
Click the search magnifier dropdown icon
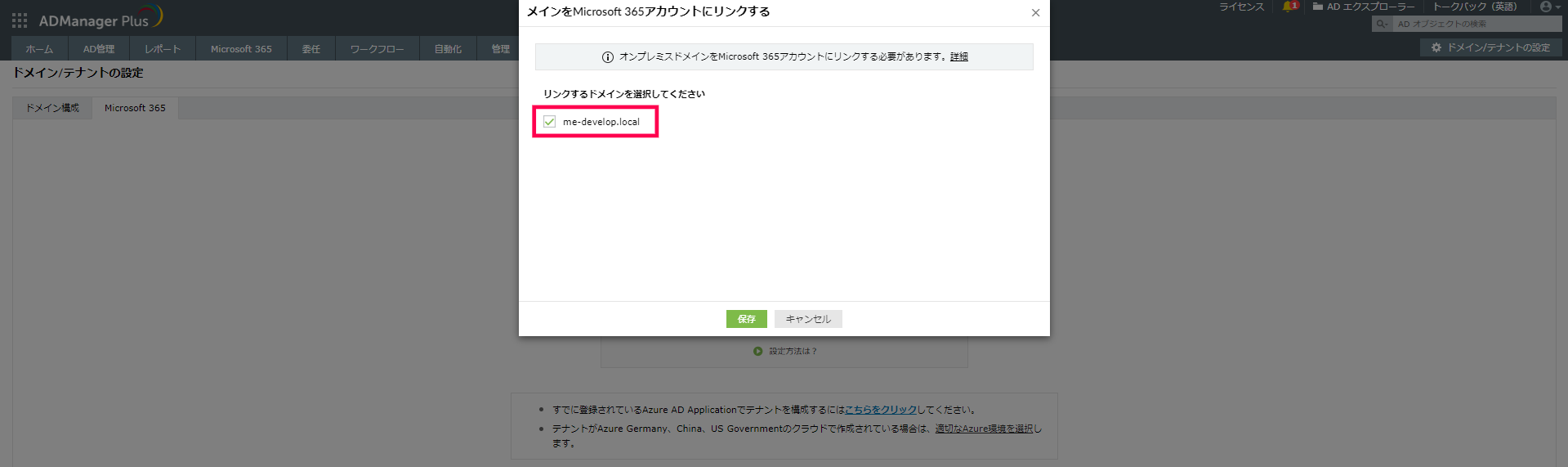click(x=1382, y=24)
